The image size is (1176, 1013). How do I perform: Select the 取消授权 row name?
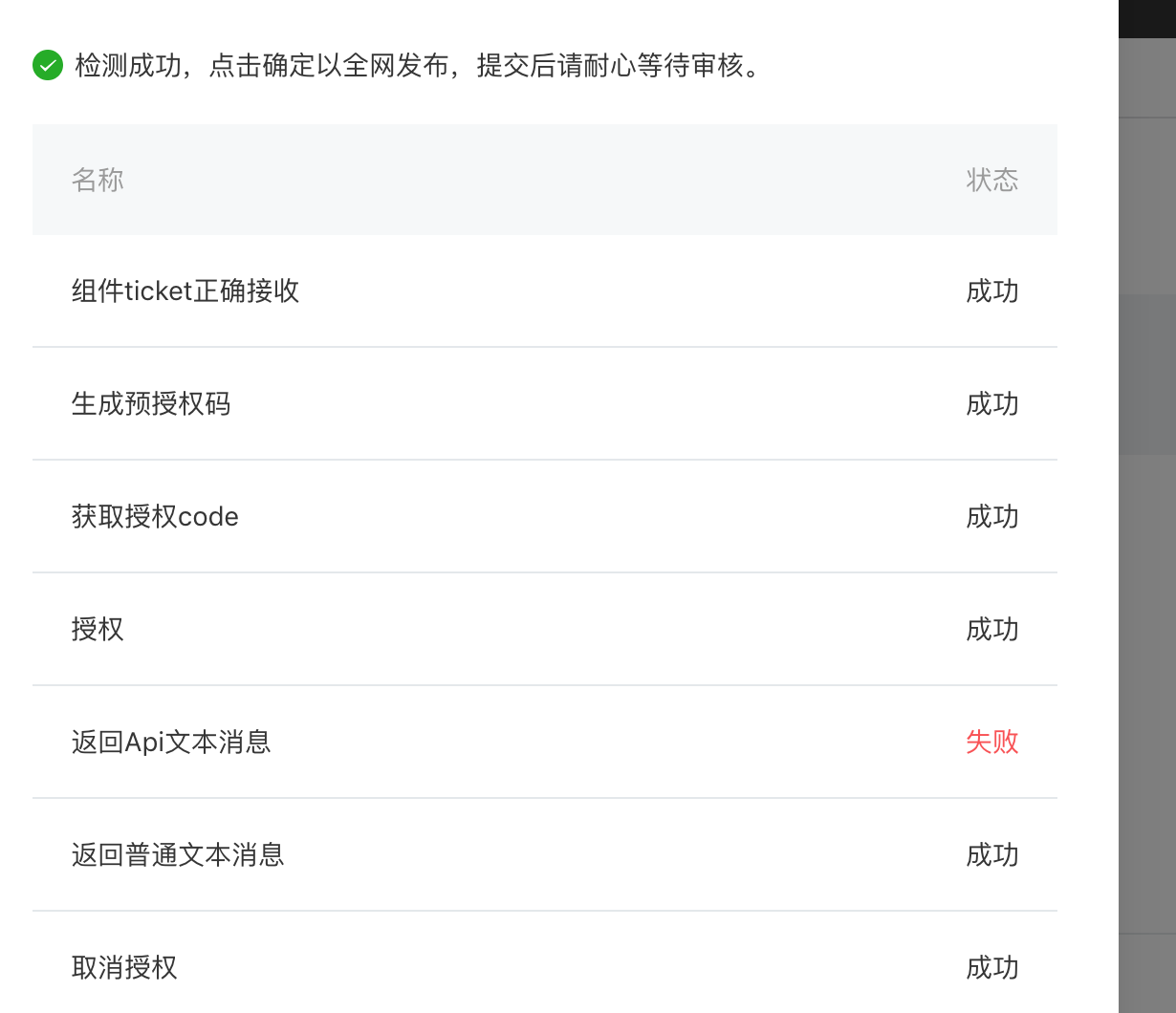[x=124, y=968]
